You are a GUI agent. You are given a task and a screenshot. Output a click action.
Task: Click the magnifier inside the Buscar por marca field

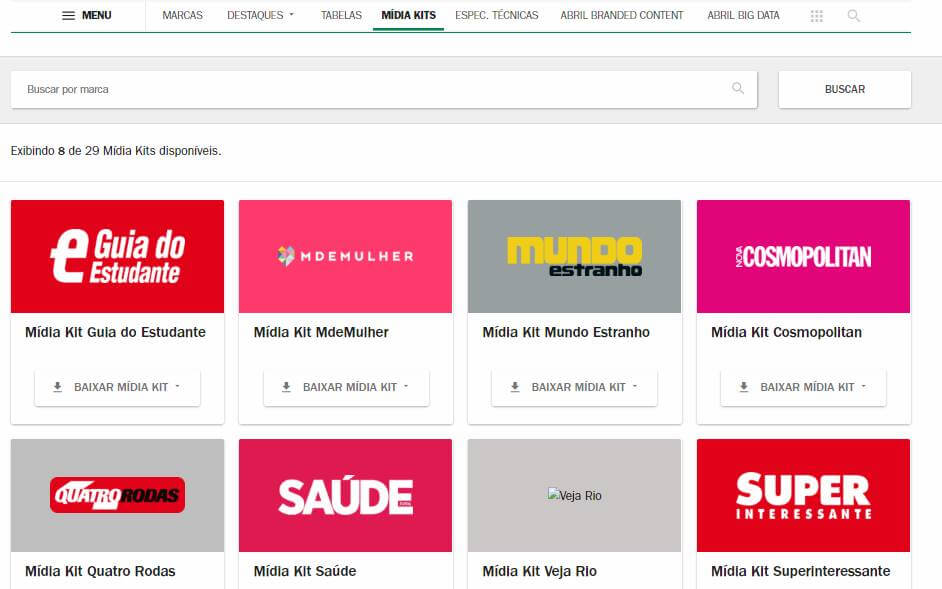pyautogui.click(x=737, y=89)
